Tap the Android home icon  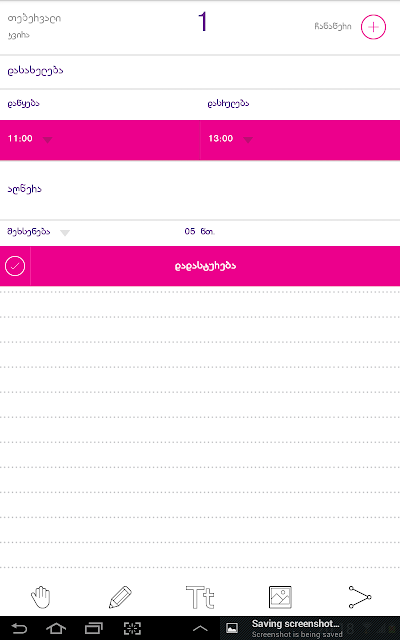[x=56, y=628]
